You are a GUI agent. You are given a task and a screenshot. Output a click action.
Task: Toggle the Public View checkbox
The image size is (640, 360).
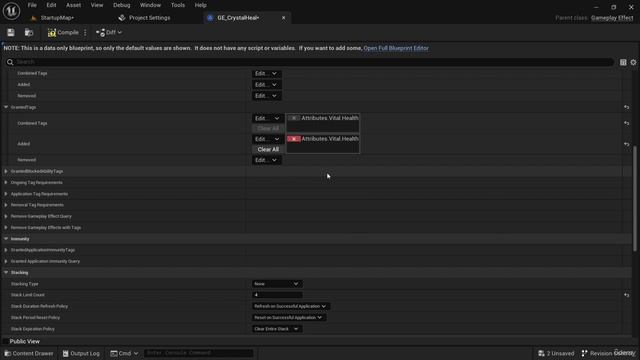(6, 341)
